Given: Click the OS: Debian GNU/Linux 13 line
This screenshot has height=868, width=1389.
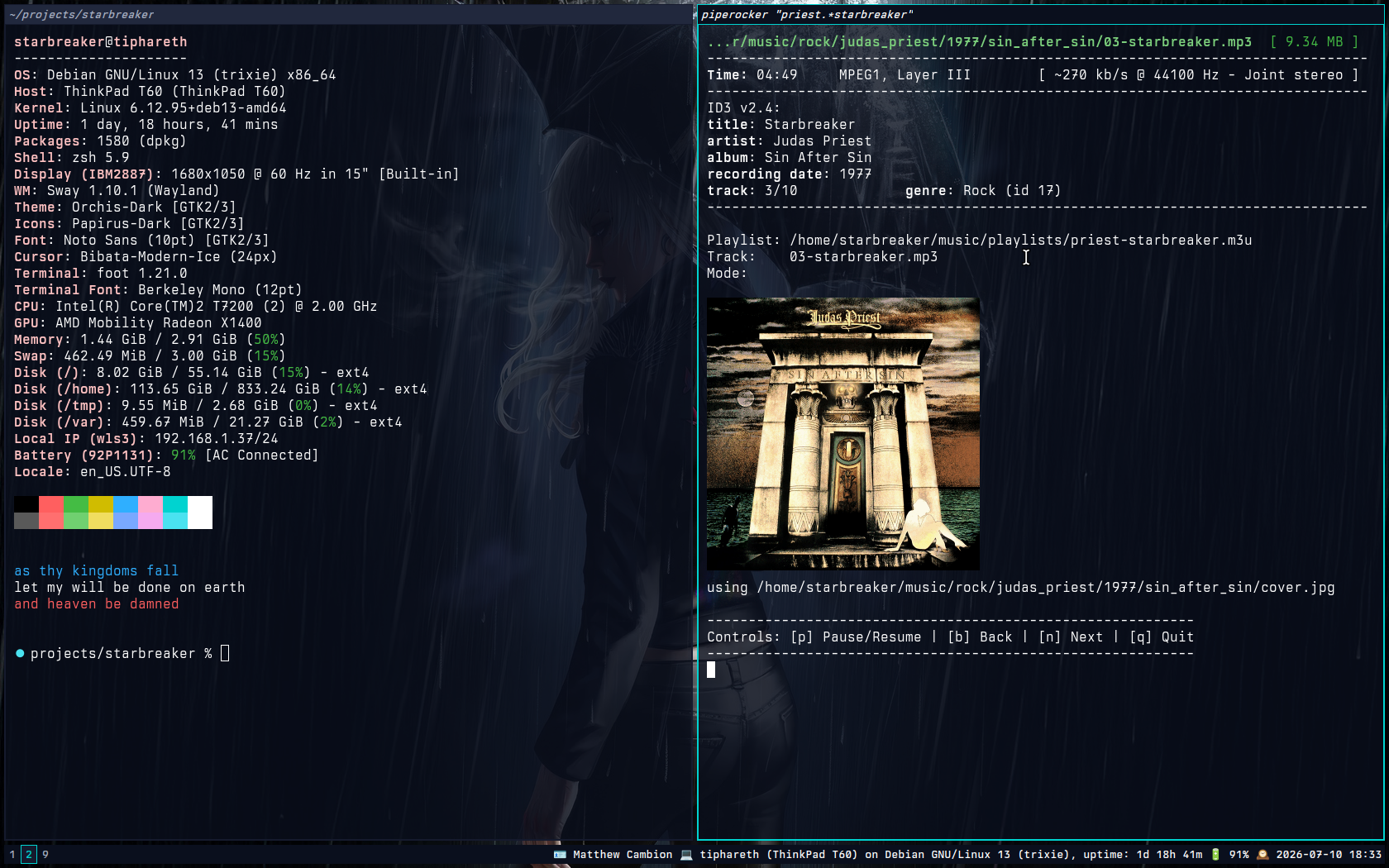Looking at the screenshot, I should [x=175, y=74].
